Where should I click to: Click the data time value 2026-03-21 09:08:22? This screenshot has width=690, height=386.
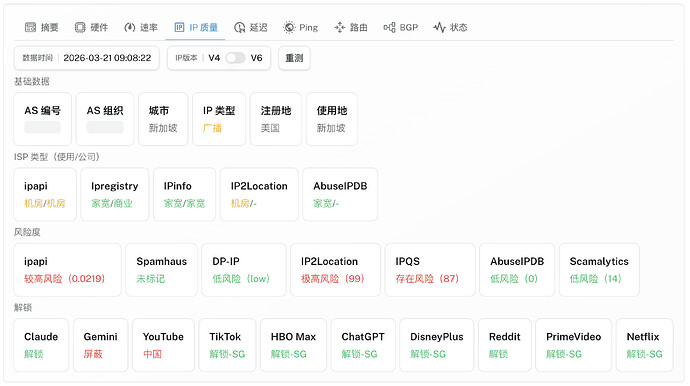(x=107, y=58)
